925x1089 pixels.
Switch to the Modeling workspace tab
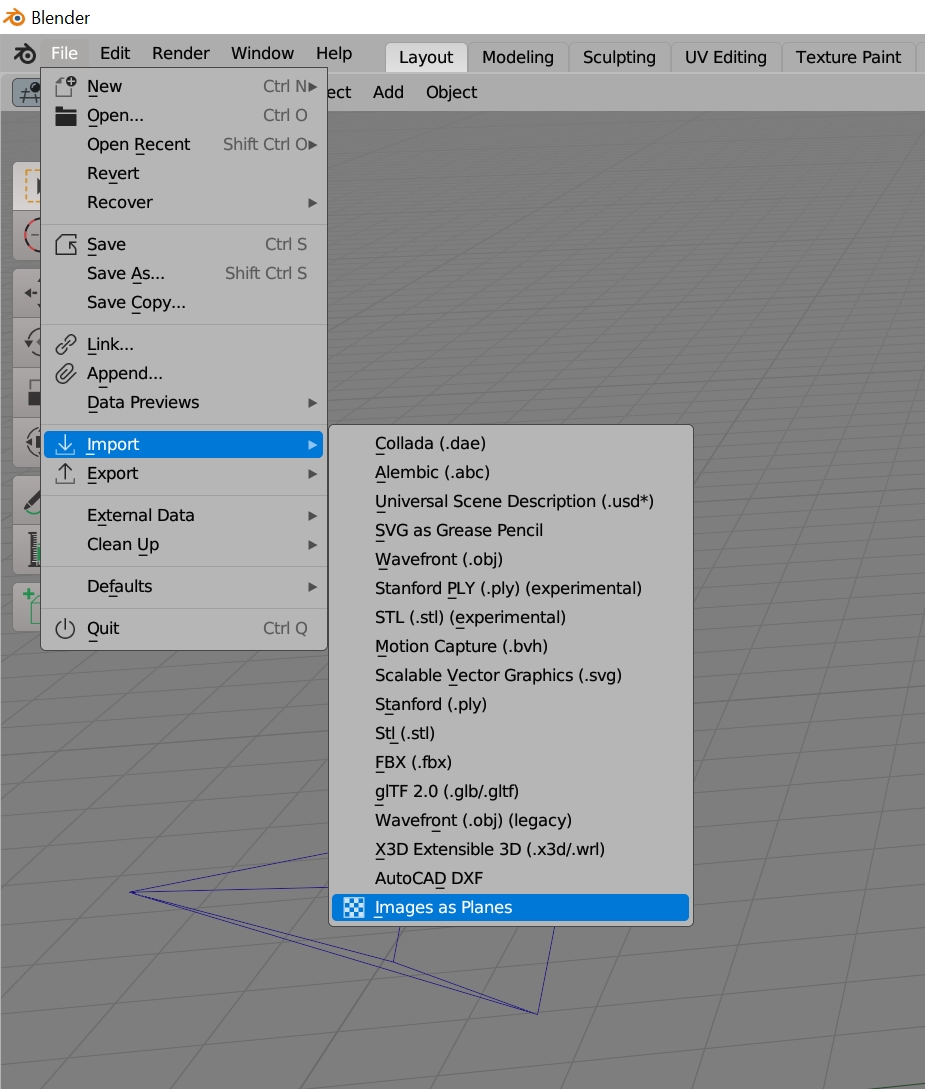(x=518, y=57)
